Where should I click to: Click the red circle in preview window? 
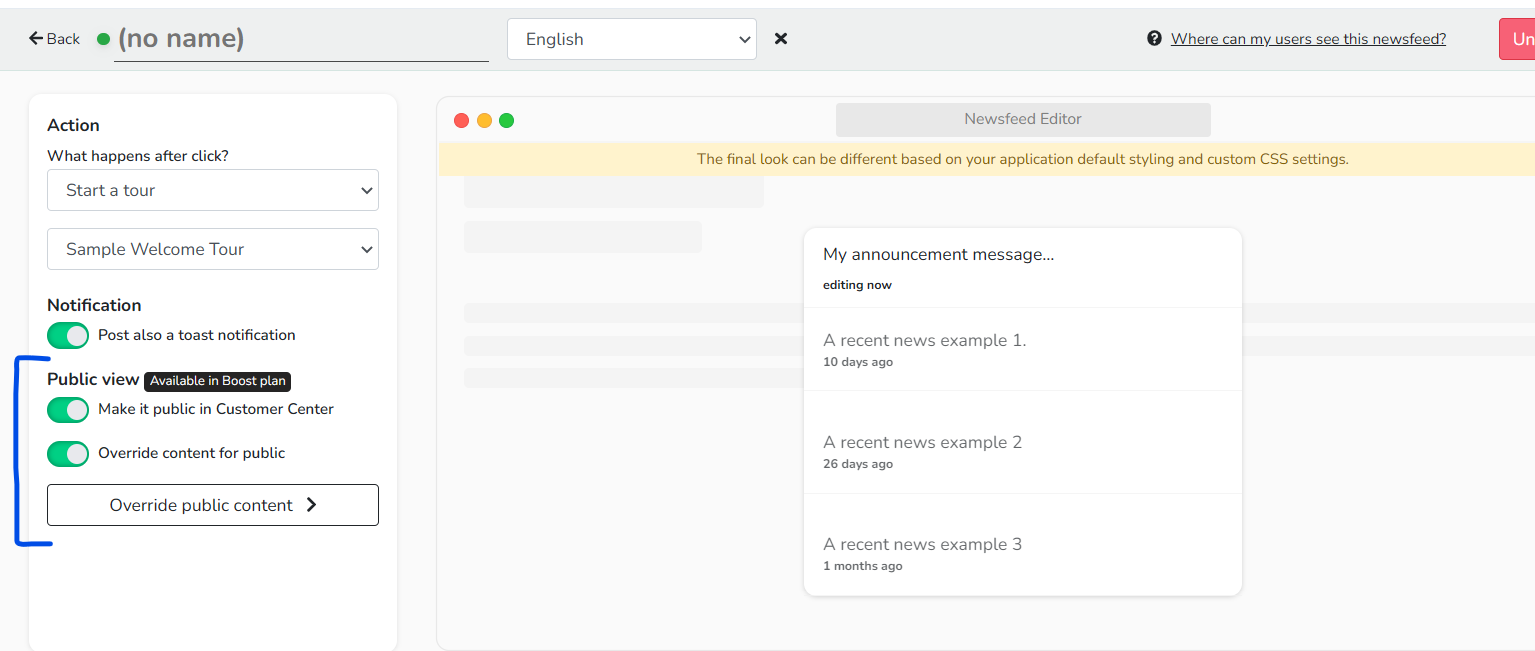coord(461,121)
